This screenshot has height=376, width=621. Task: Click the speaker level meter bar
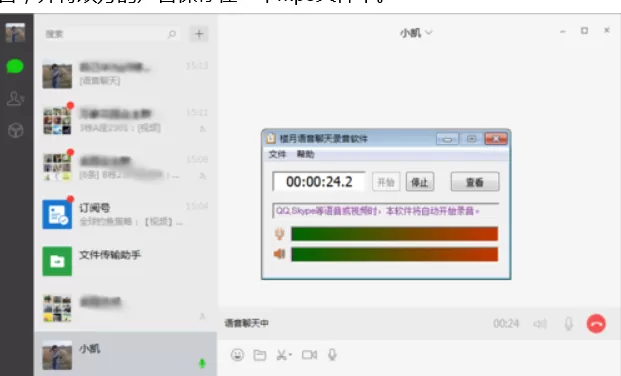click(x=394, y=254)
